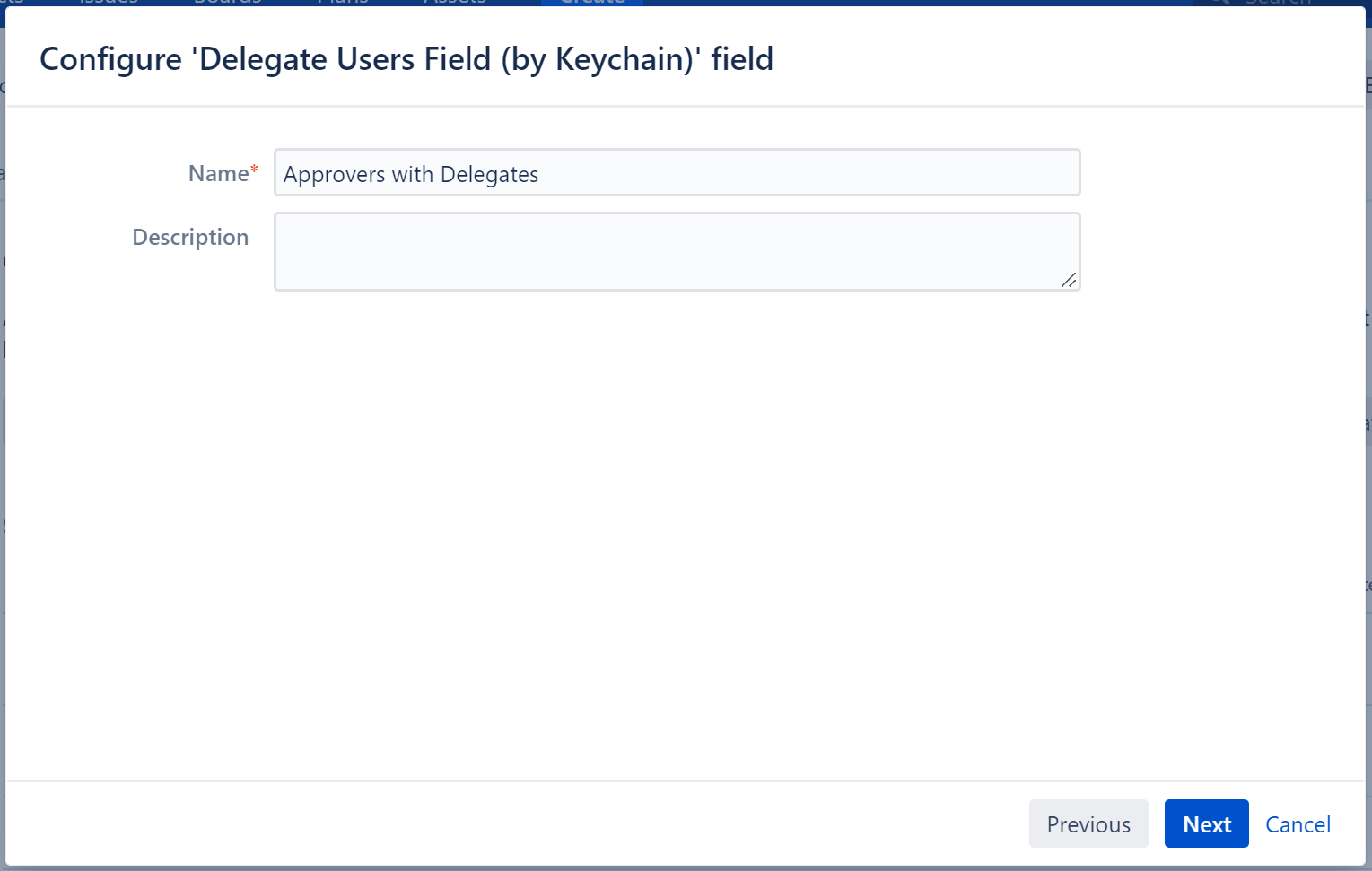
Task: Open the Boards menu in the top bar
Action: [x=227, y=3]
